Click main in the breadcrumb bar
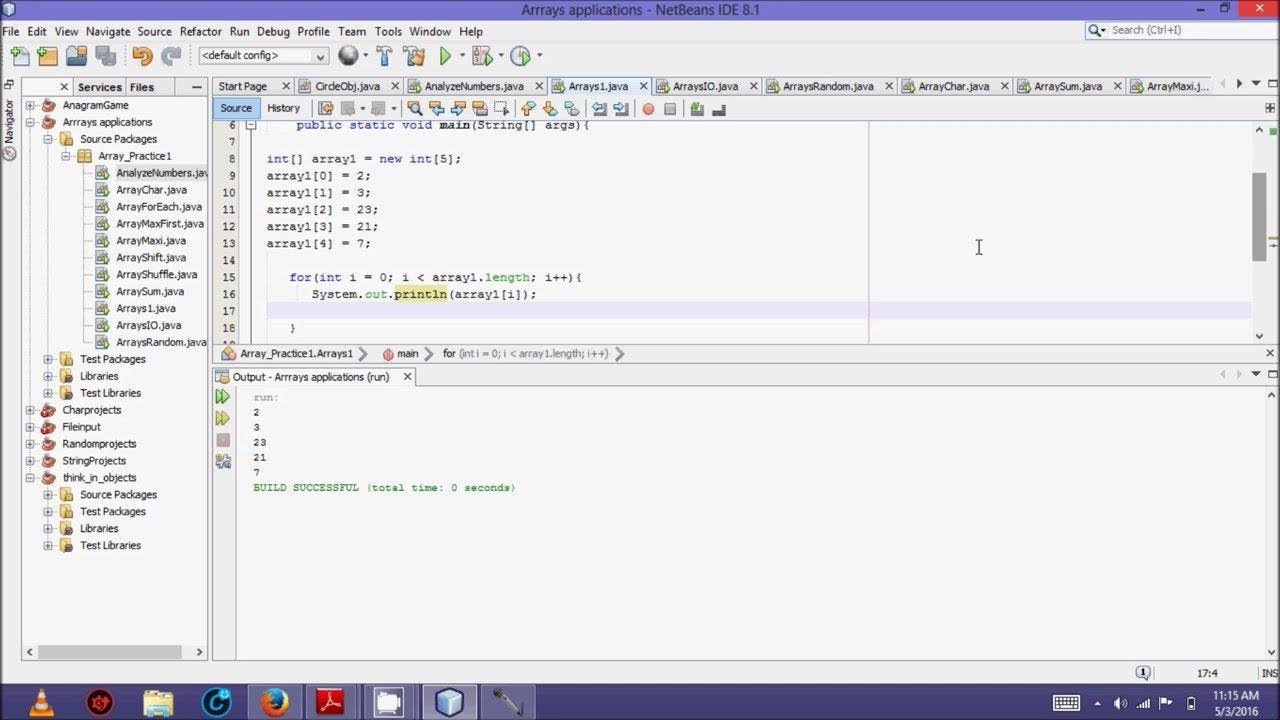Viewport: 1280px width, 720px height. click(x=407, y=353)
